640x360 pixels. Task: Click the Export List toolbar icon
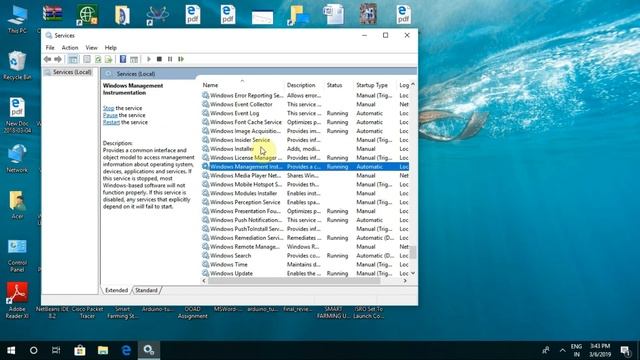click(x=109, y=59)
